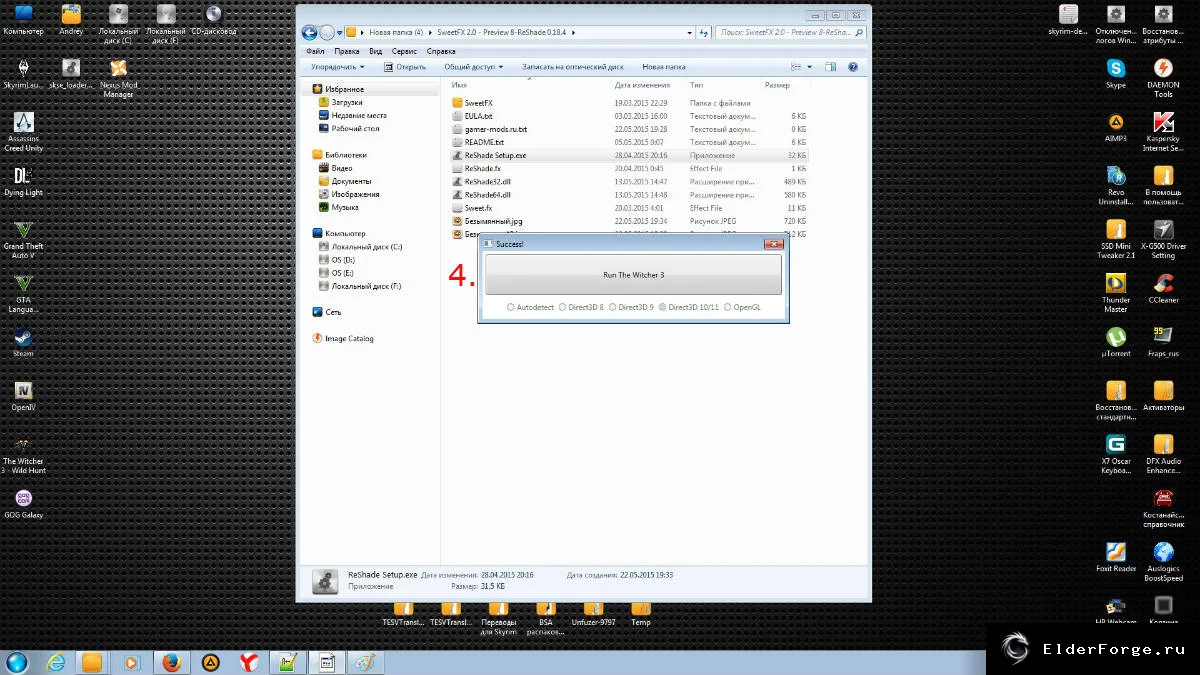Select the gamer-mods.ru.txt file
Image resolution: width=1200 pixels, height=675 pixels.
629,129
